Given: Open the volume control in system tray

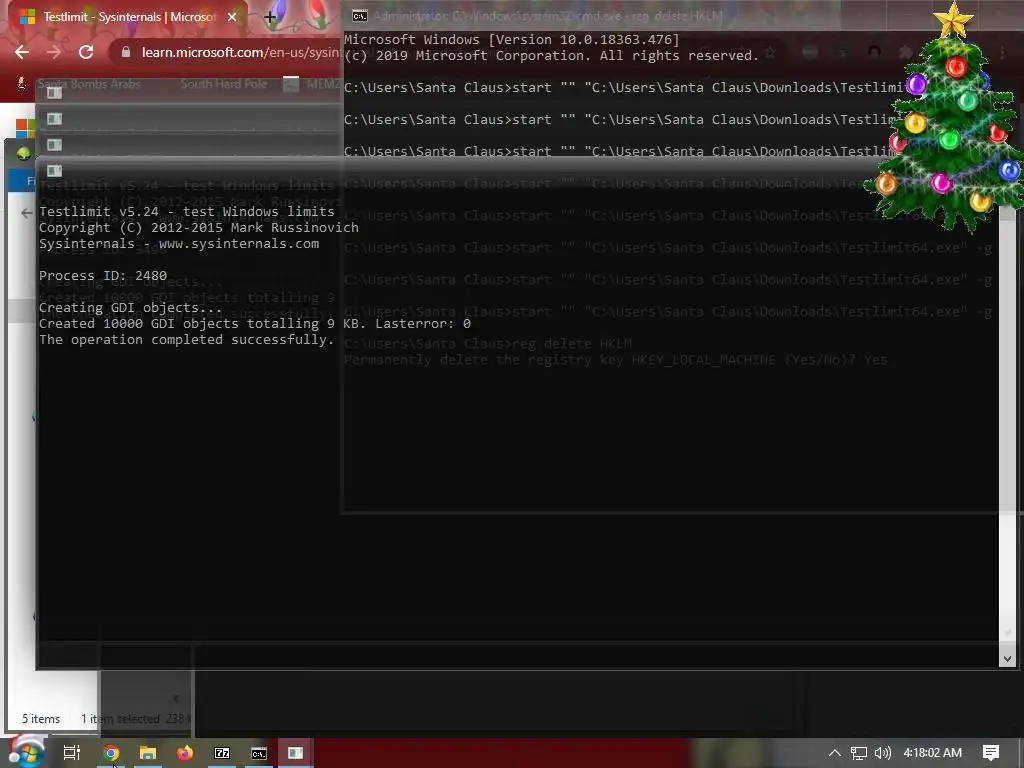Looking at the screenshot, I should 882,753.
